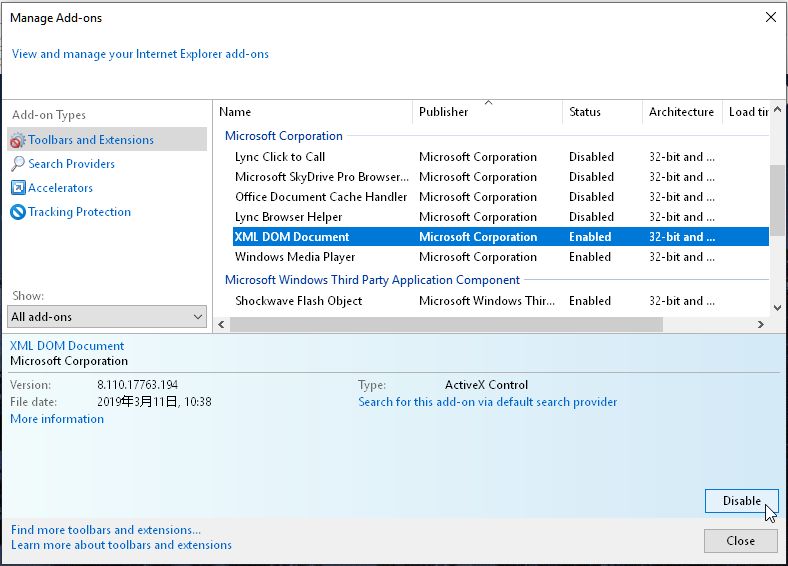Click the Search Providers magnifier icon
Screen dimensions: 788x566
[x=18, y=164]
